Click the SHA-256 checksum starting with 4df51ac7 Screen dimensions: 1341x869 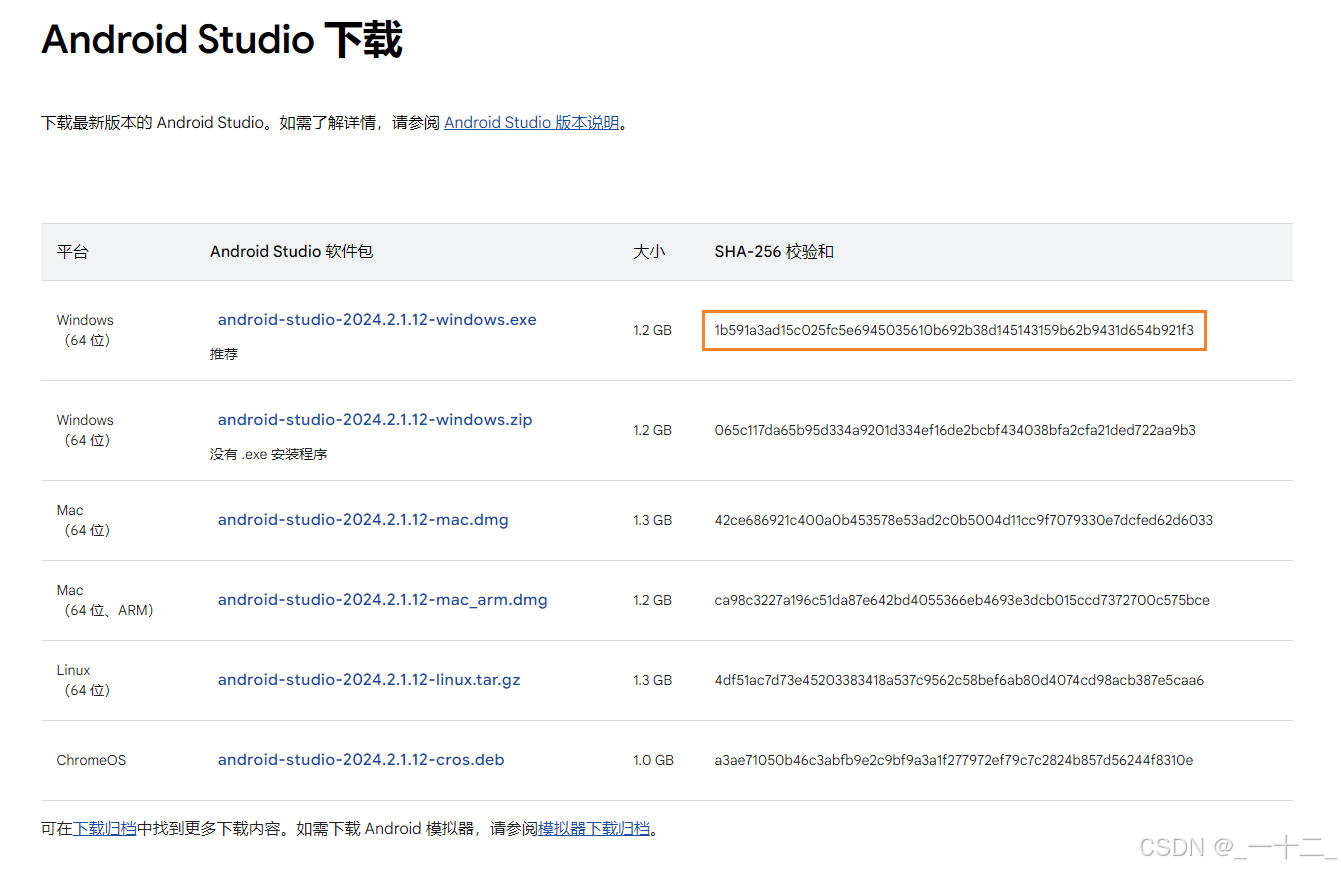click(x=959, y=680)
